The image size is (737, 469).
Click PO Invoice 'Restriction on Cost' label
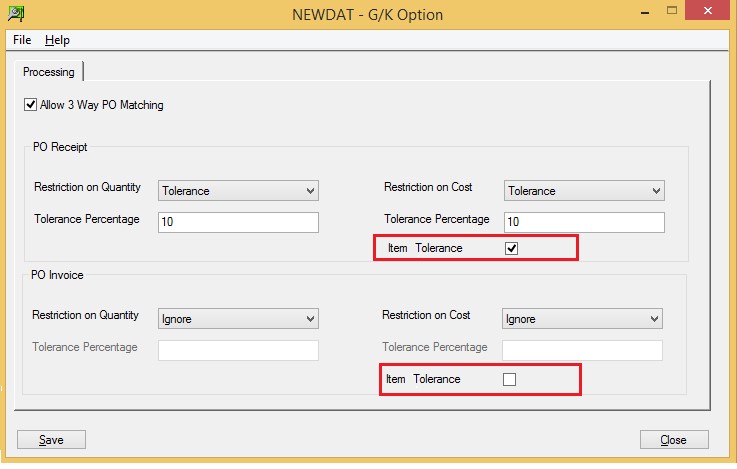click(426, 315)
